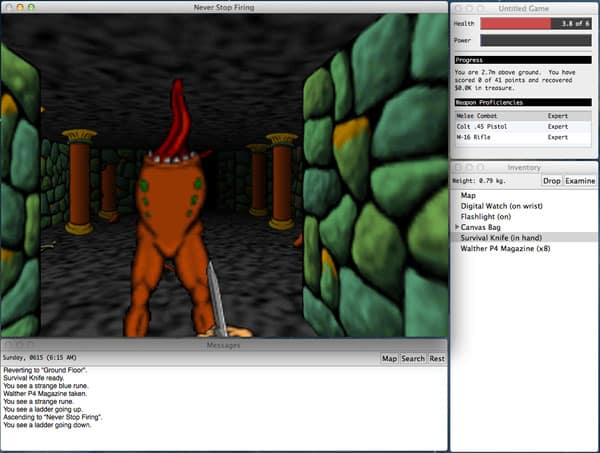
Task: Select Map in the Inventory list
Action: 468,195
